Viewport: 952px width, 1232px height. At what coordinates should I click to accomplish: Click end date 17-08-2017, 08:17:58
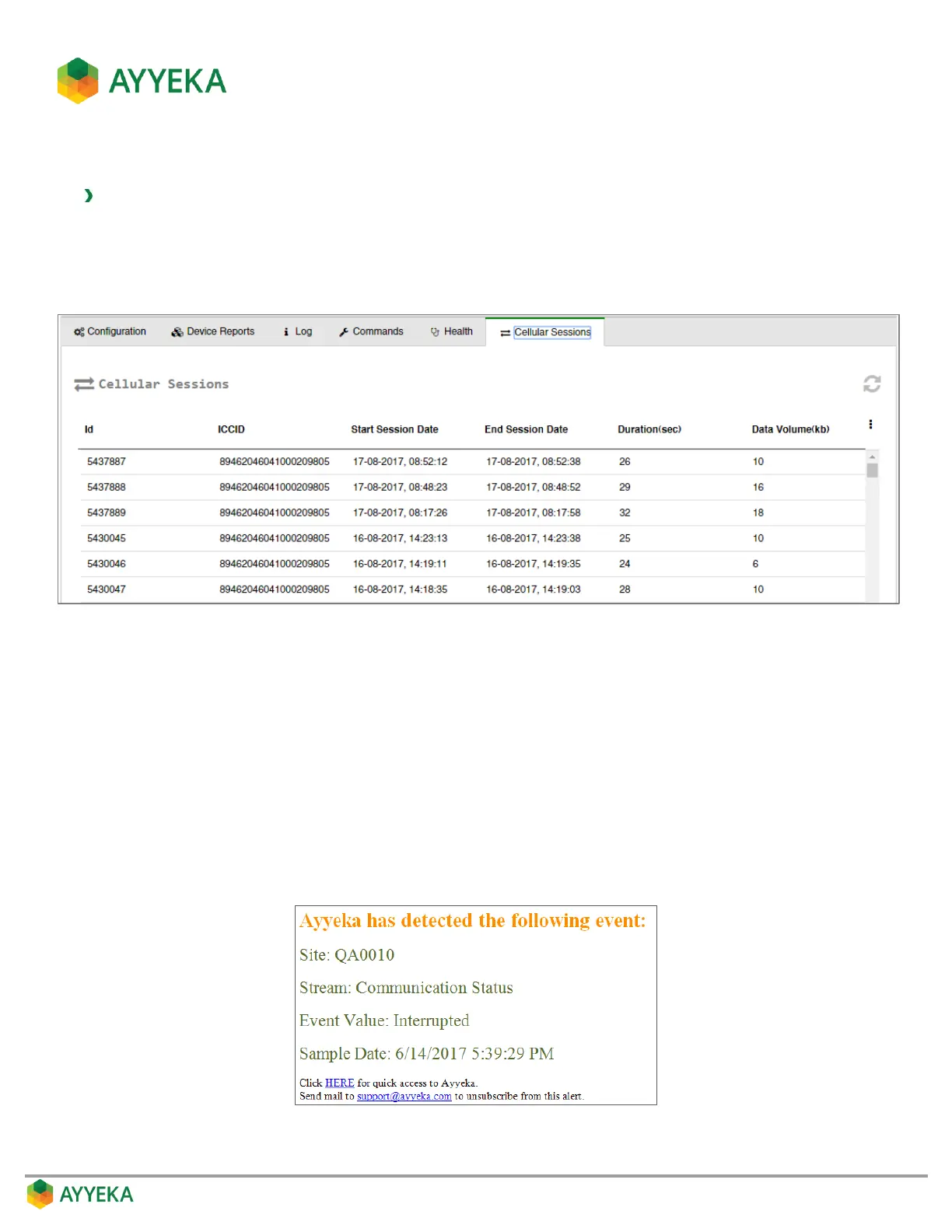tap(534, 513)
